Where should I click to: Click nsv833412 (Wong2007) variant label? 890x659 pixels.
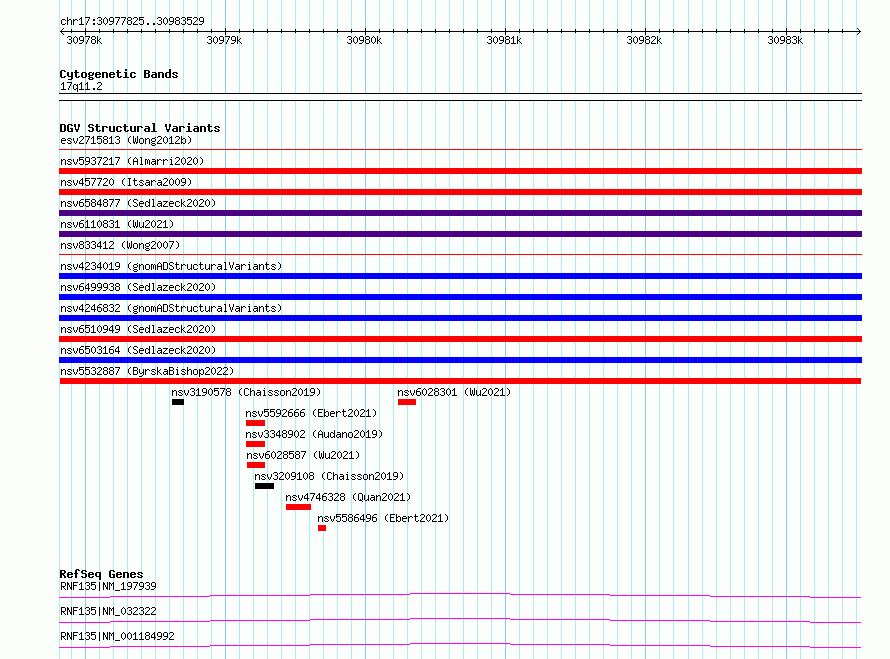[x=120, y=245]
